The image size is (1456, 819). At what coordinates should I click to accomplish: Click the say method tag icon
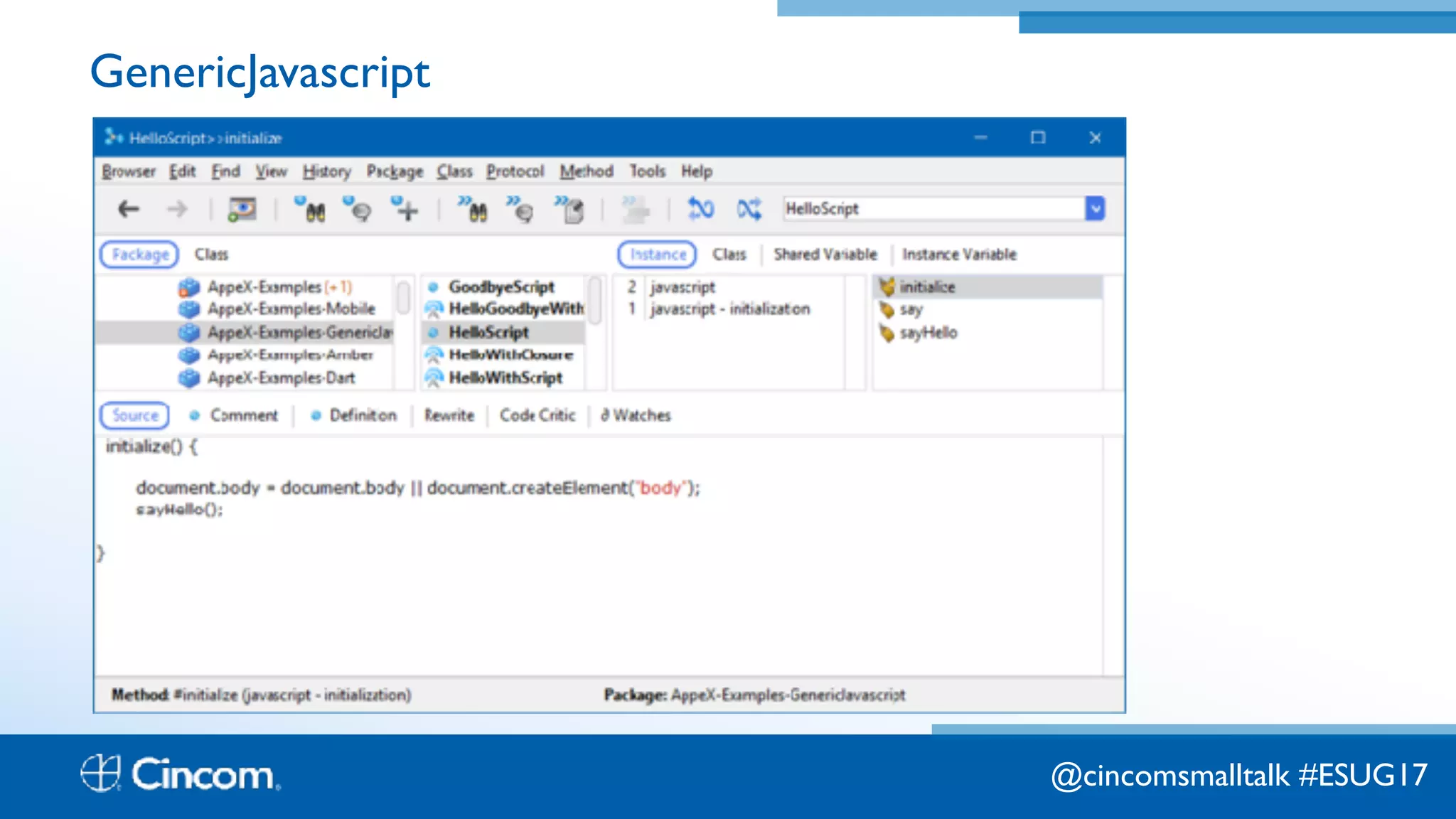tap(887, 310)
